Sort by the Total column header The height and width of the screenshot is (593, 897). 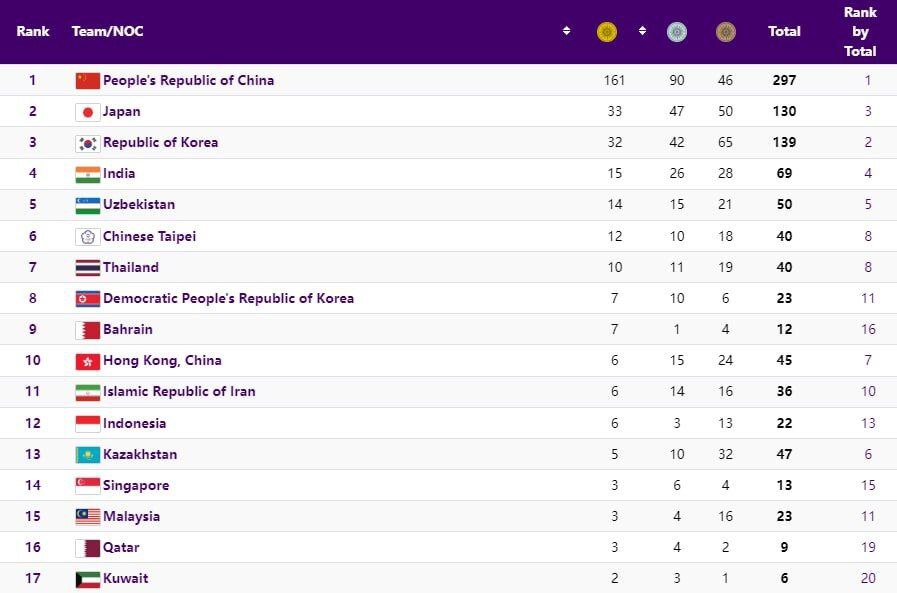(784, 32)
